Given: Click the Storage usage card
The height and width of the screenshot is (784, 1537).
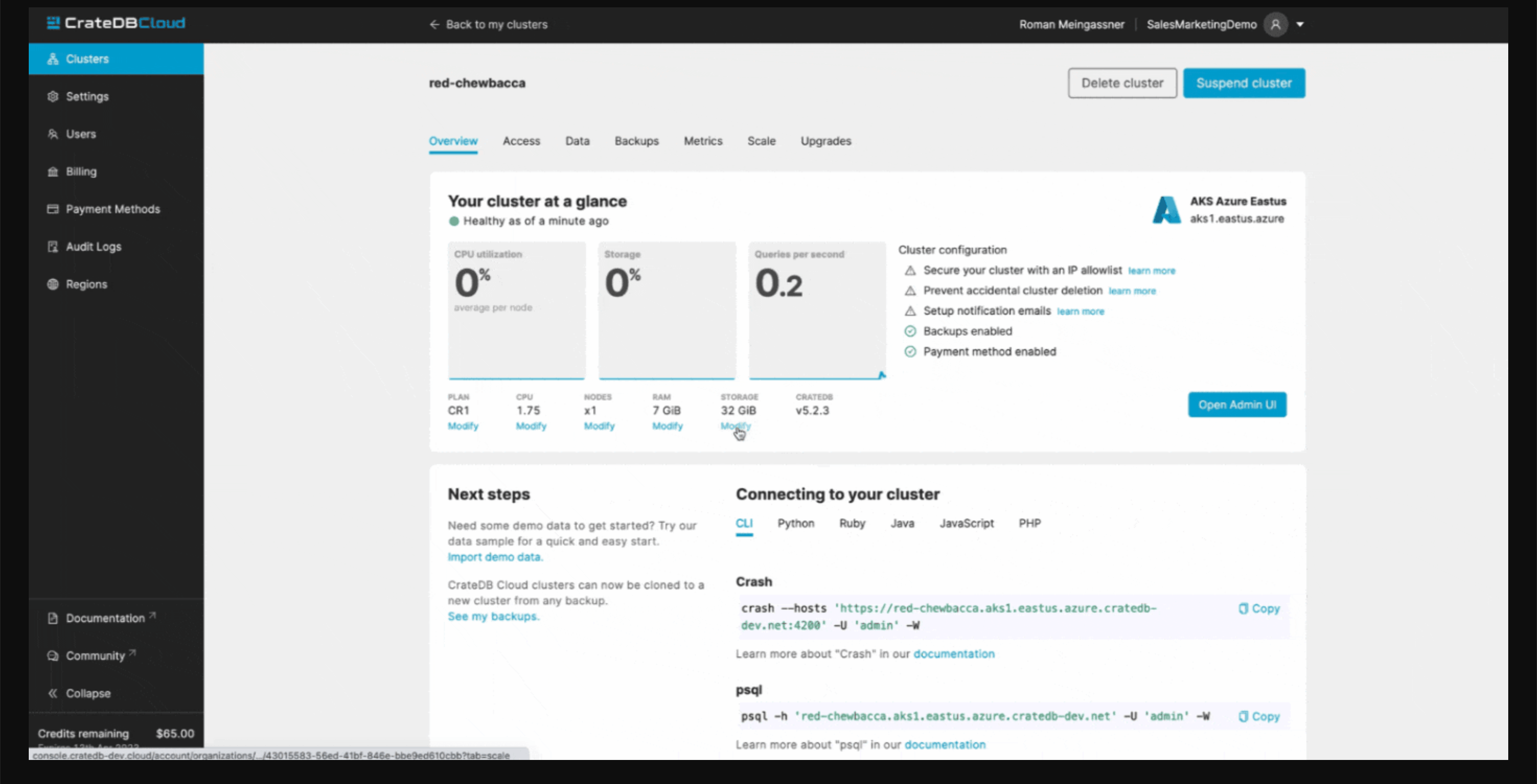Looking at the screenshot, I should coord(667,310).
